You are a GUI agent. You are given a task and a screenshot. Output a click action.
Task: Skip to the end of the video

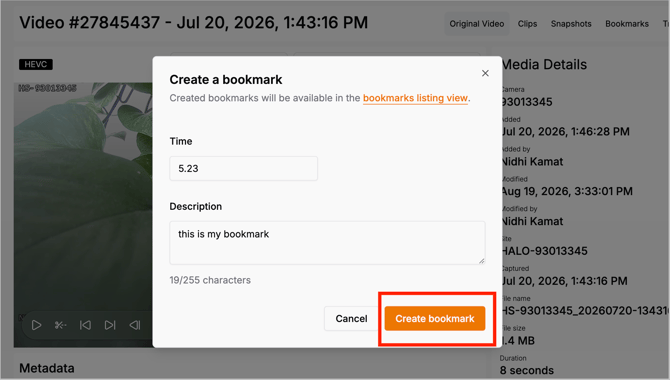[x=110, y=325]
